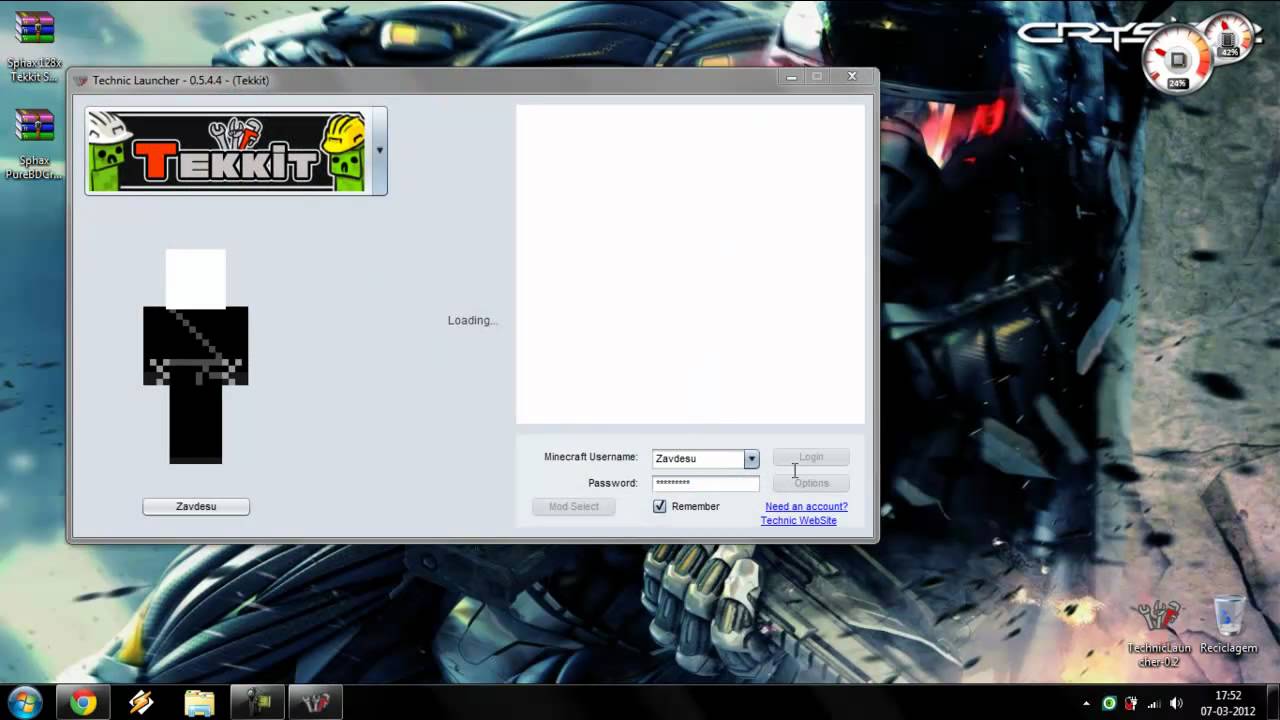Open Google Chrome from the taskbar
The width and height of the screenshot is (1280, 720).
83,703
